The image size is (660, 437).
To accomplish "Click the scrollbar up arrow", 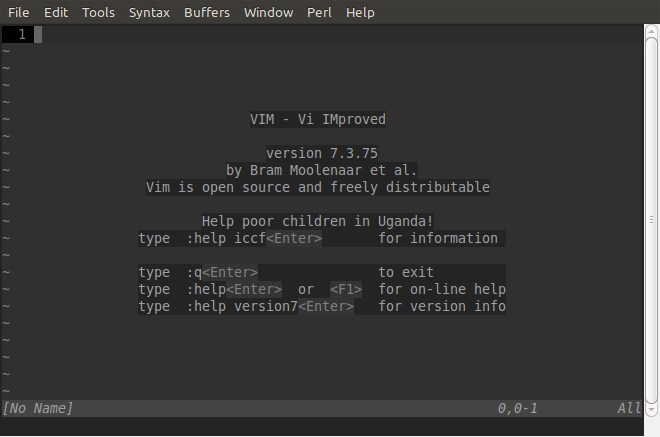I will coord(652,31).
